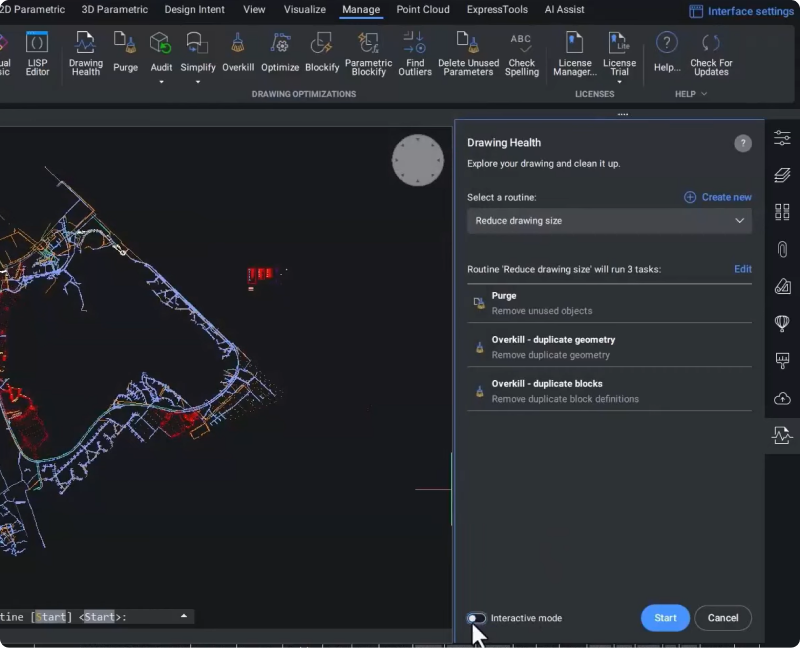Open the AI Assist tab
Screen dimensions: 800x648
564,10
